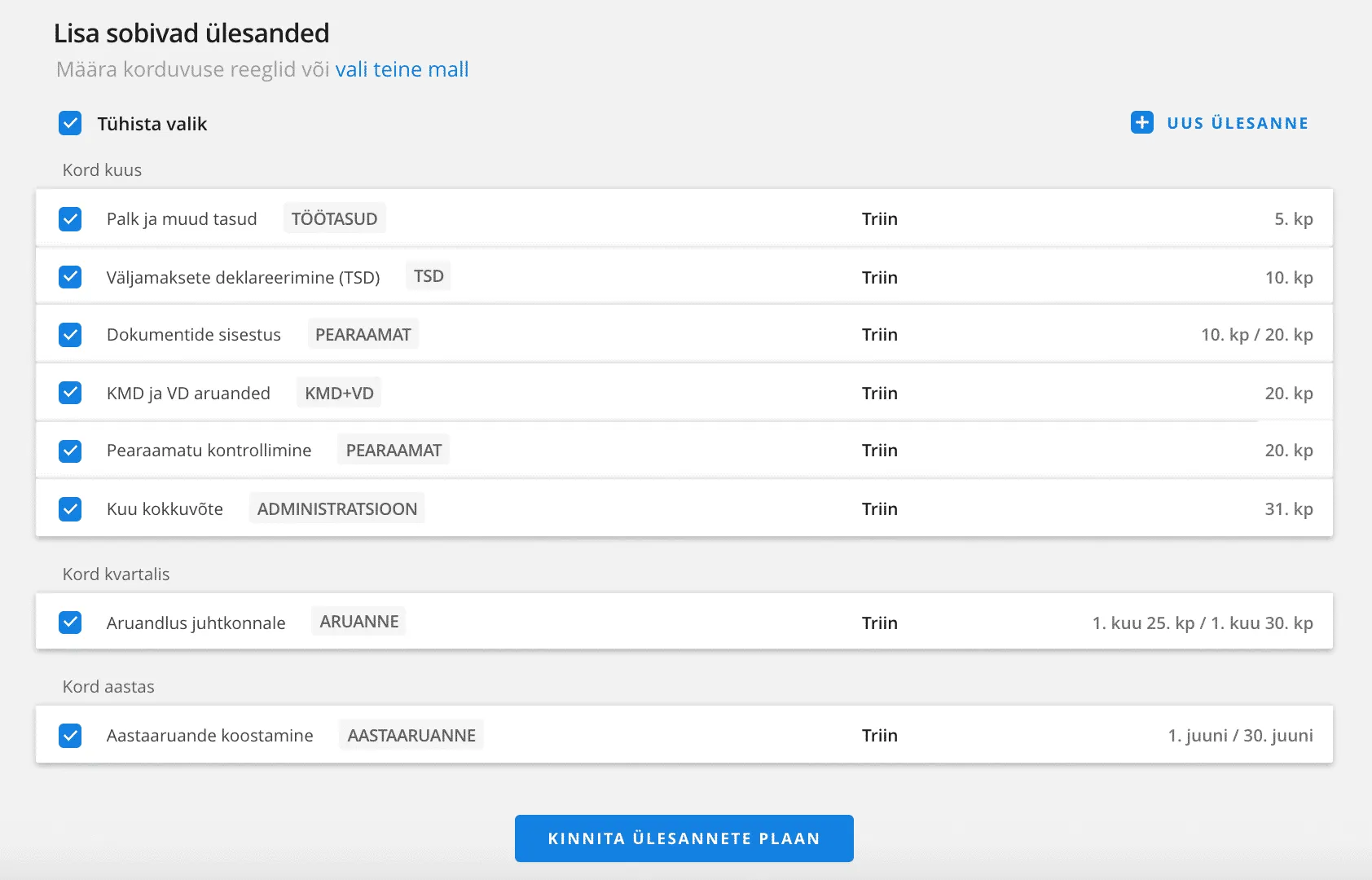Screen dimensions: 1372x880
Task: Click assignee Triin on the Aastaaruande koostamine row
Action: coord(879,736)
